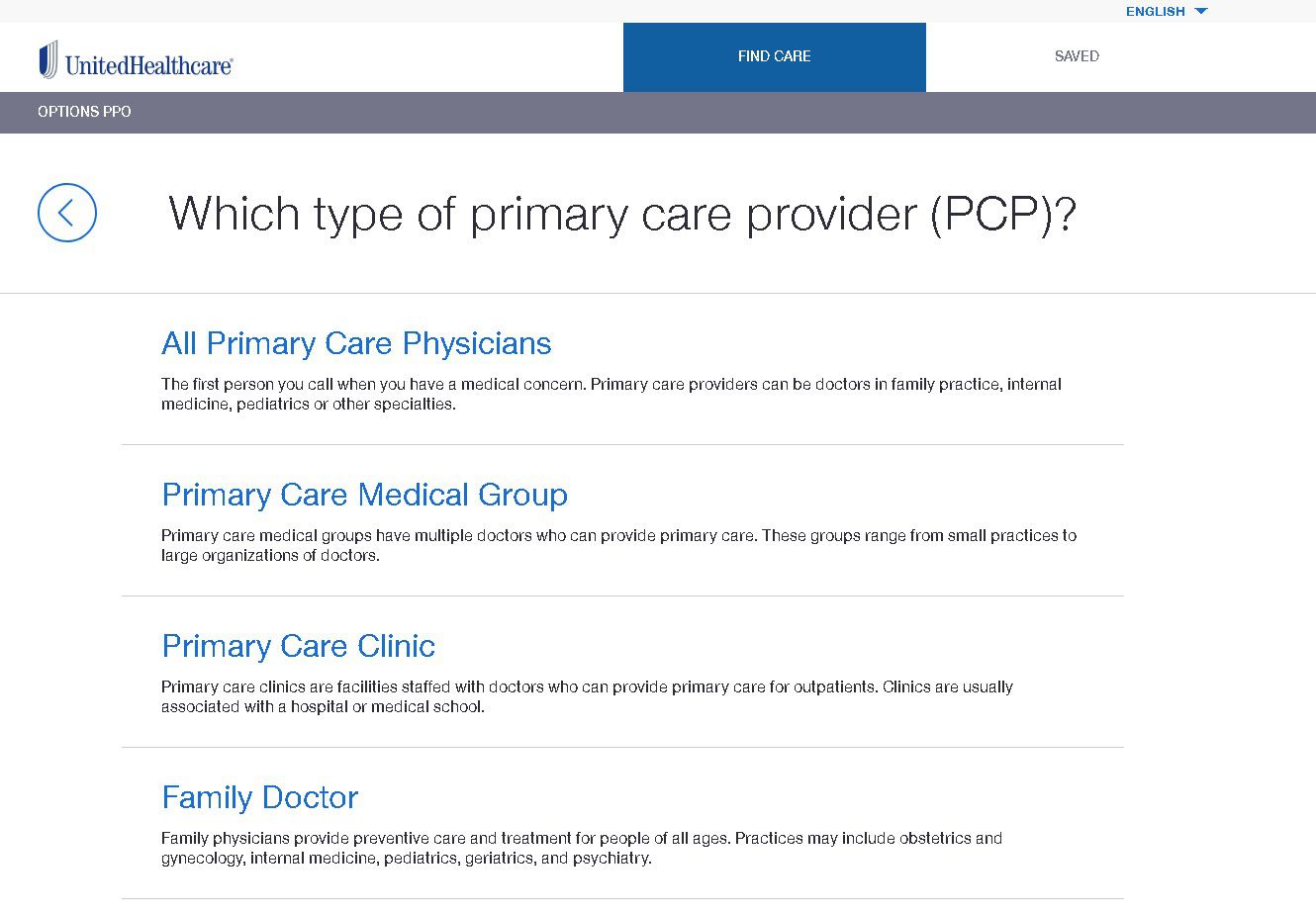This screenshot has height=914, width=1316.
Task: Click the medical groups description paragraph
Action: 619,545
